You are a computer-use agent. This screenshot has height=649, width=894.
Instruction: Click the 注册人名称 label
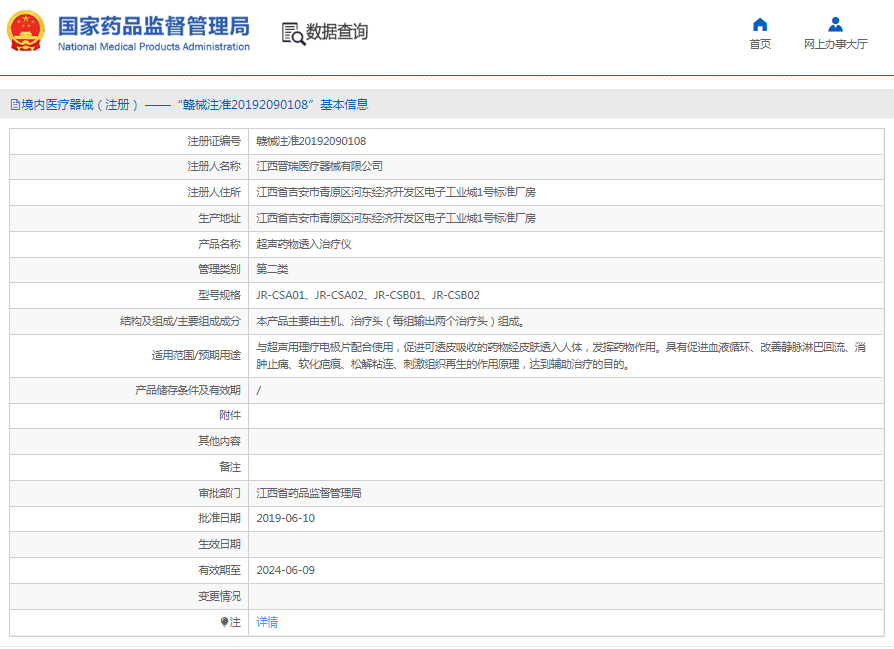[x=214, y=166]
